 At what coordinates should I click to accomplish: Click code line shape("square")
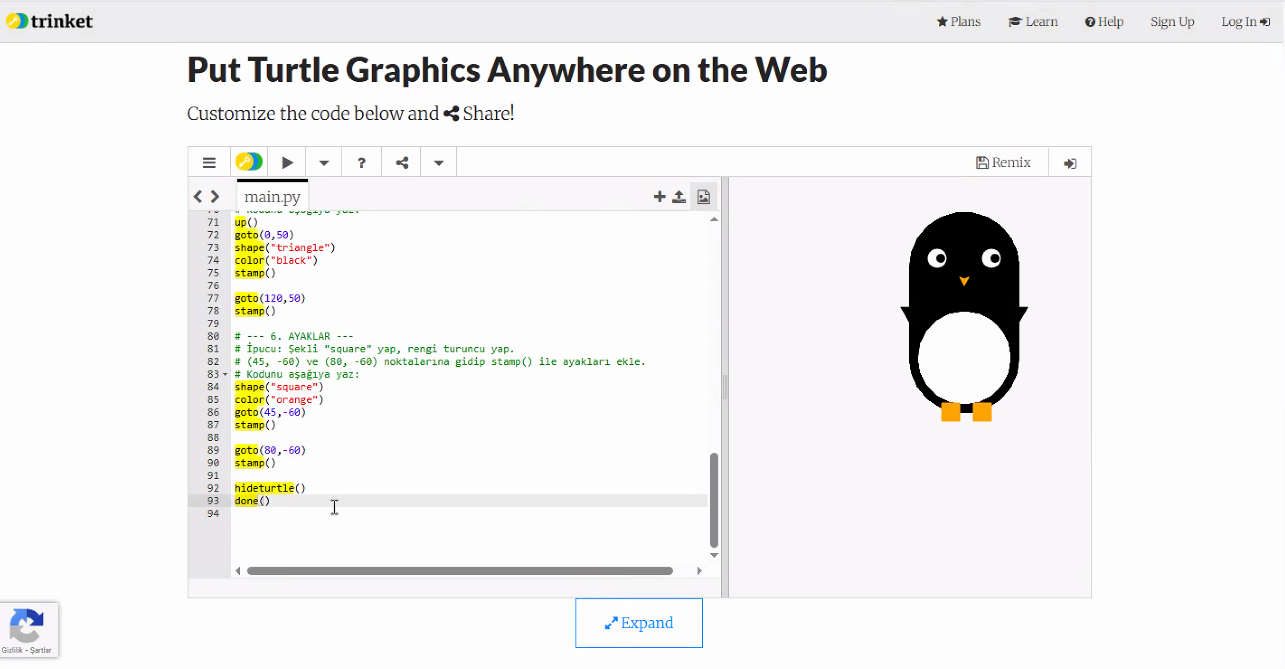click(x=279, y=387)
